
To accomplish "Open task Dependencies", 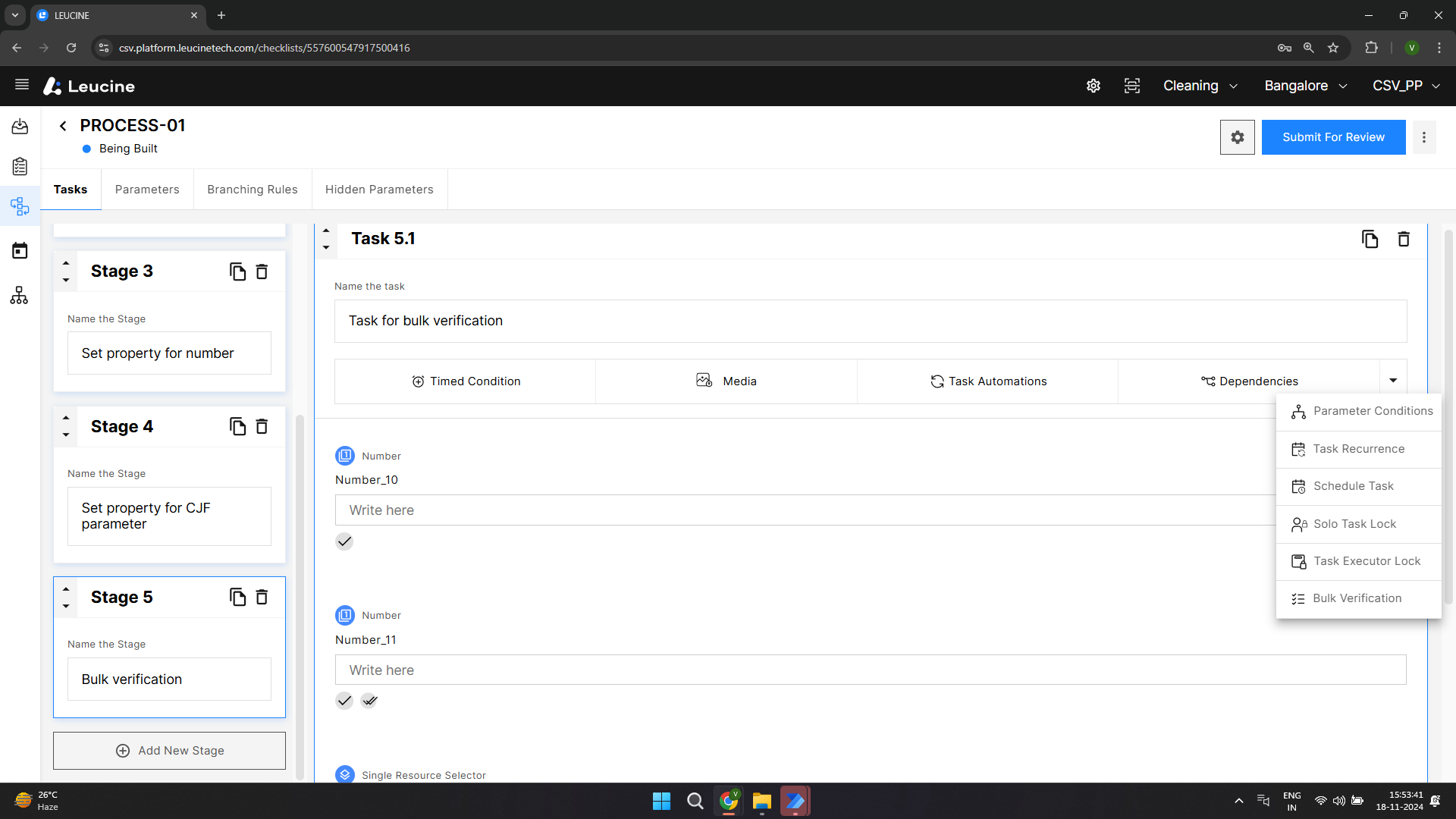I will 1249,381.
